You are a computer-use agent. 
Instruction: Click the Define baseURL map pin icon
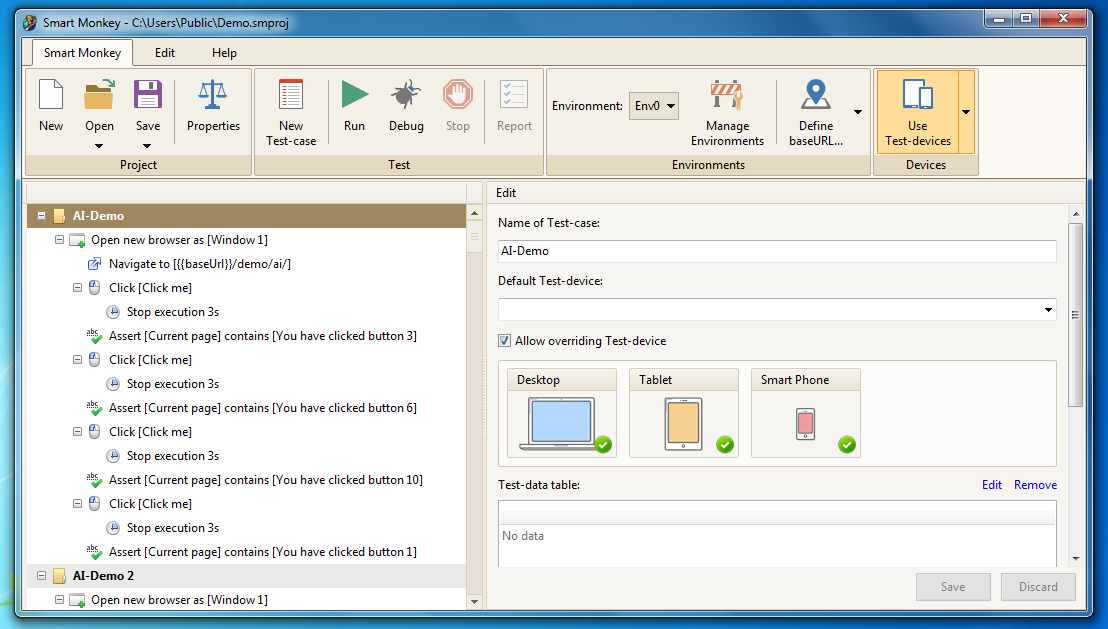point(816,96)
